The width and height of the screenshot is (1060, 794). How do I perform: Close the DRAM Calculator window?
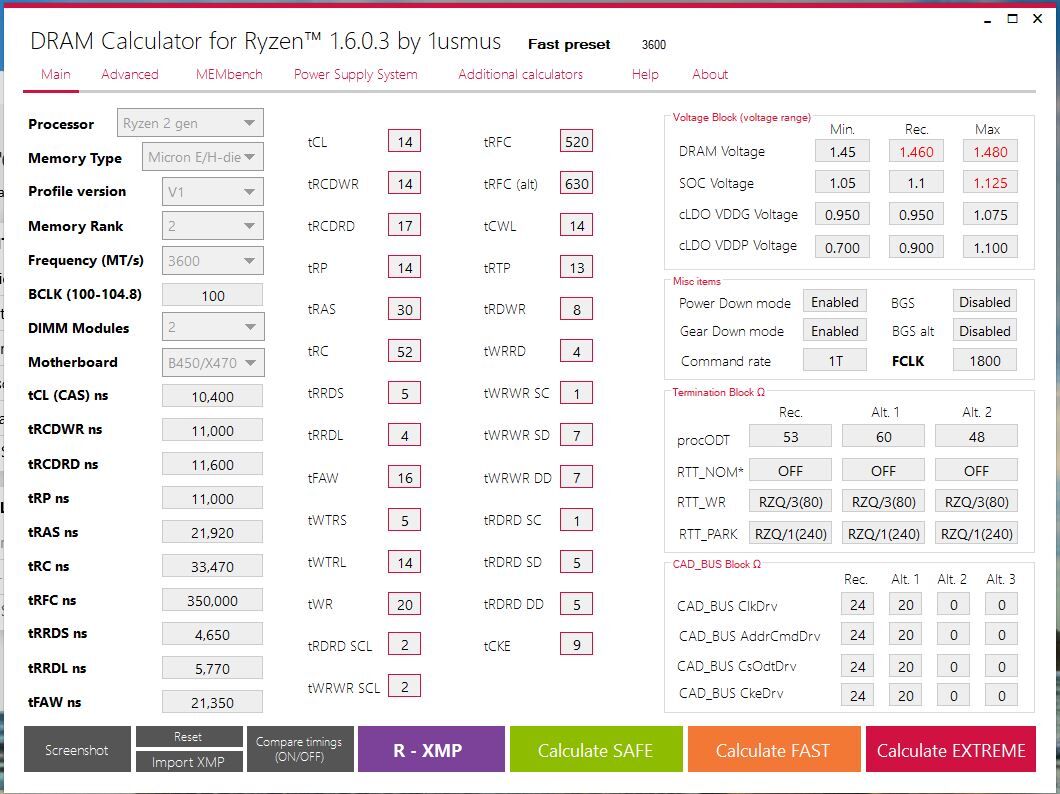(x=1038, y=19)
